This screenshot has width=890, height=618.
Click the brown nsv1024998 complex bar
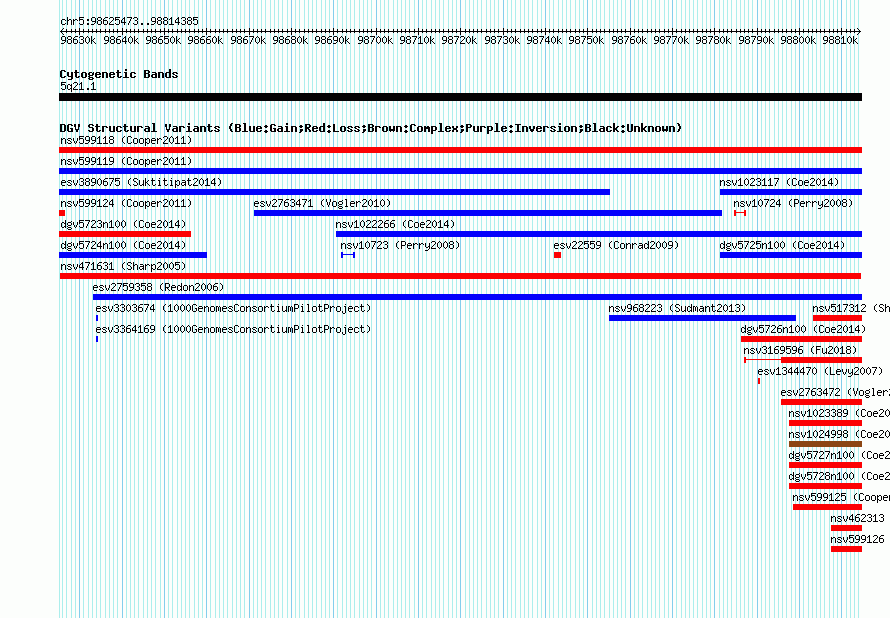click(825, 444)
